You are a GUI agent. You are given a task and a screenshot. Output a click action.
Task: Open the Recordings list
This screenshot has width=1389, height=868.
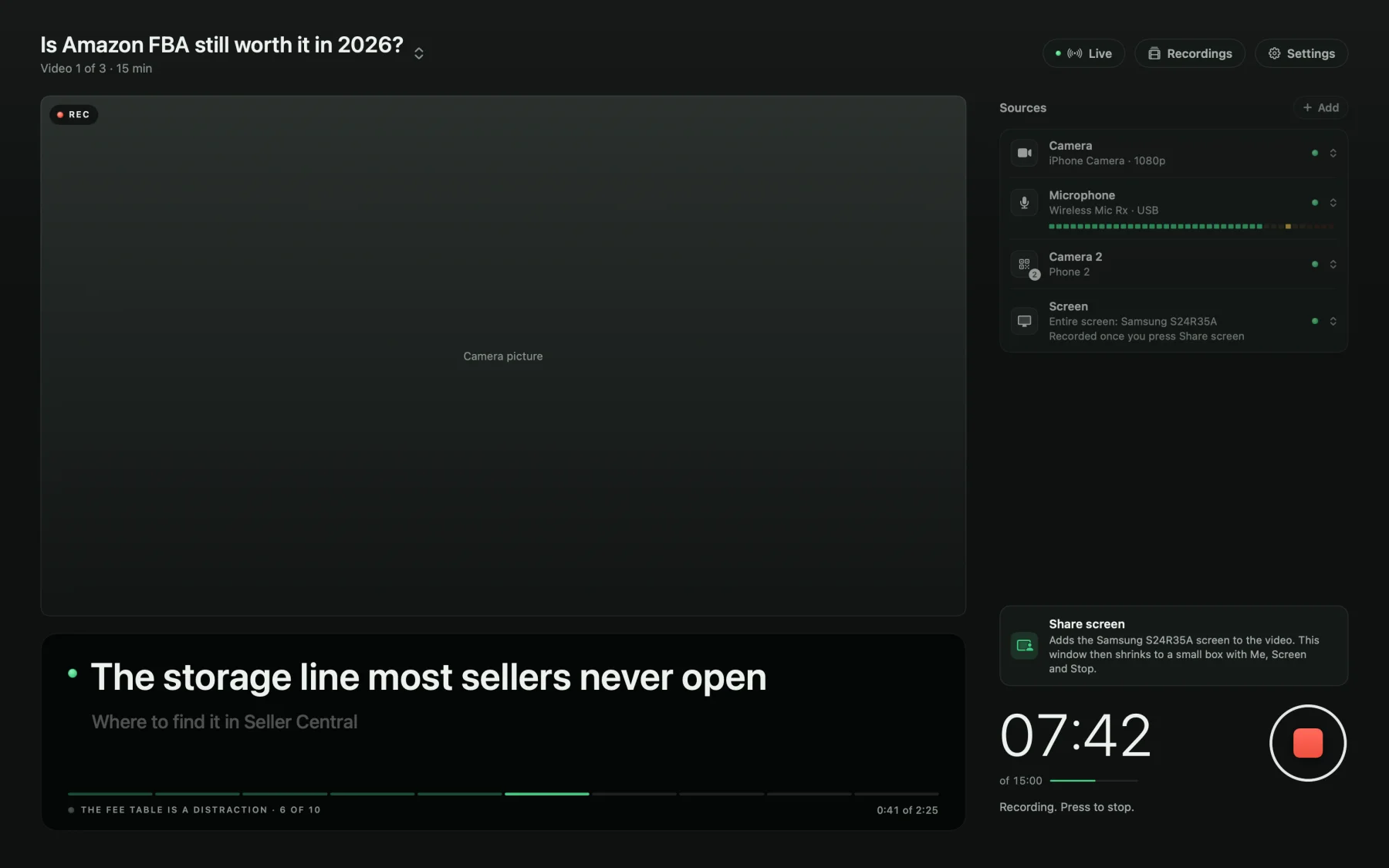click(x=1189, y=53)
